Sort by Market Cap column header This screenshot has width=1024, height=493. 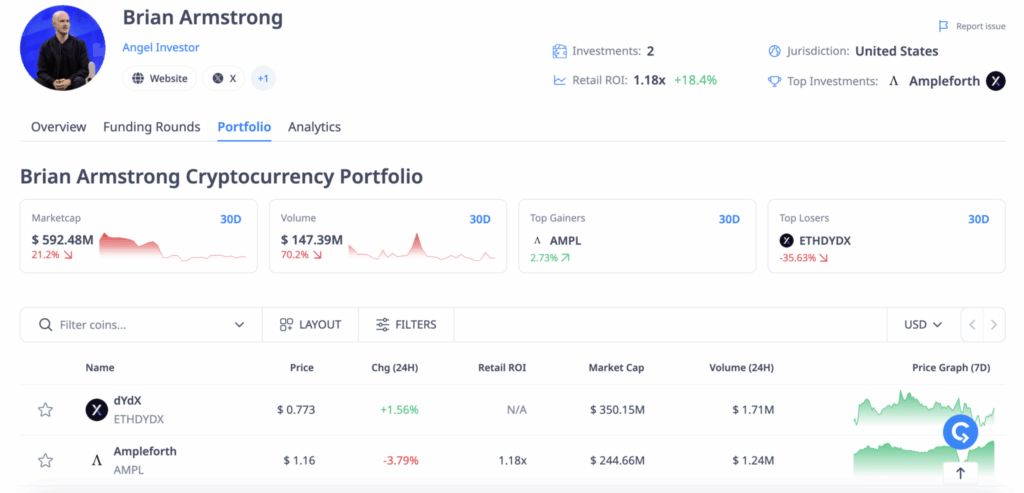pyautogui.click(x=616, y=368)
